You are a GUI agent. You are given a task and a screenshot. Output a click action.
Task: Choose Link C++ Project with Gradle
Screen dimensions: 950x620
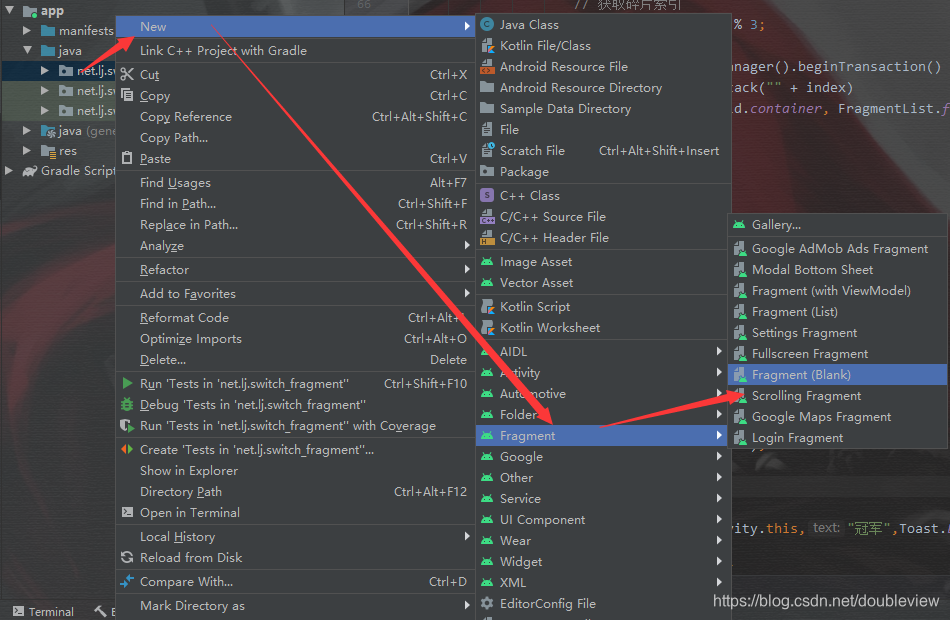[295, 51]
